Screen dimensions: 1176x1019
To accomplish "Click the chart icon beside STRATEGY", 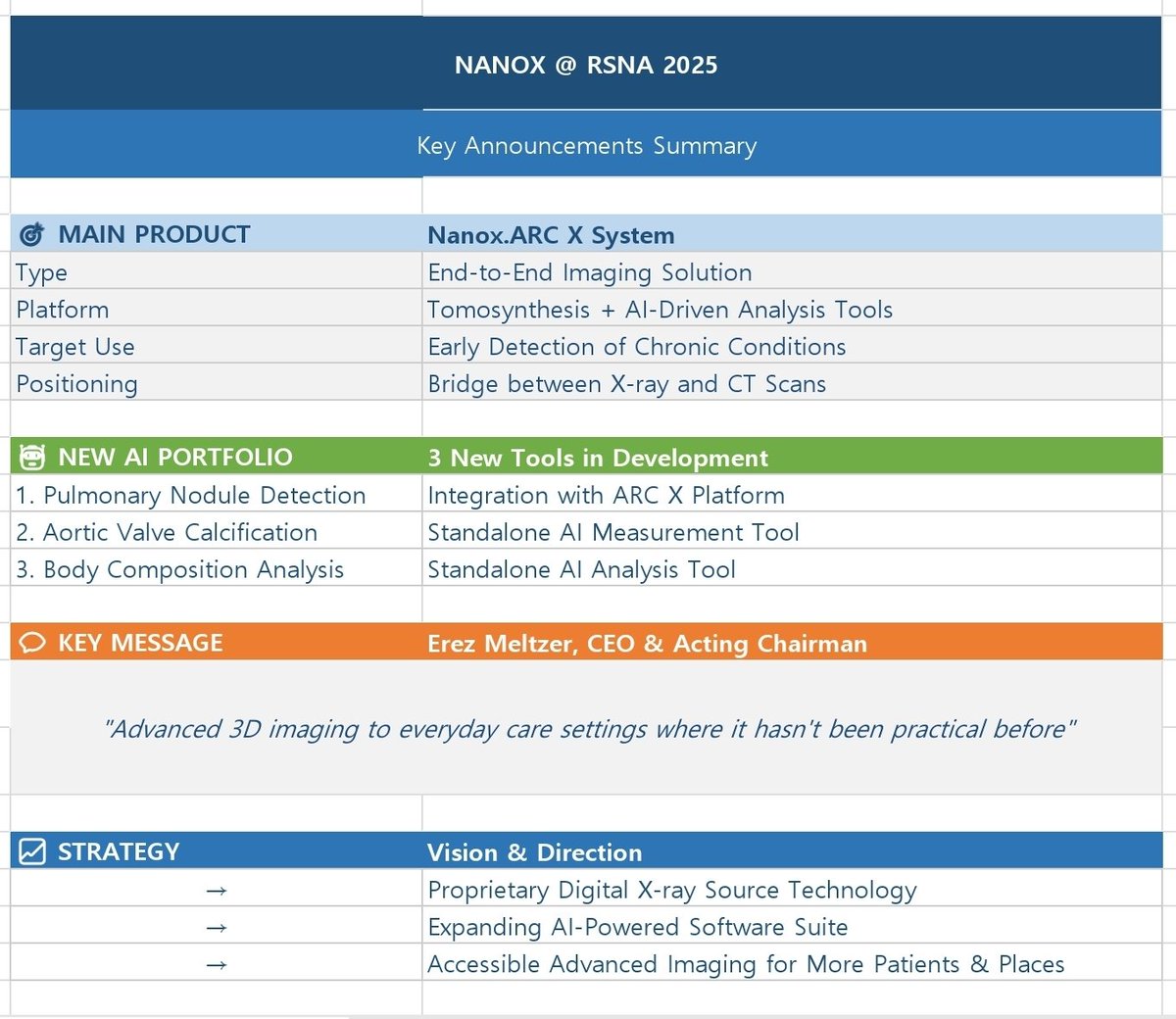I will [x=32, y=851].
